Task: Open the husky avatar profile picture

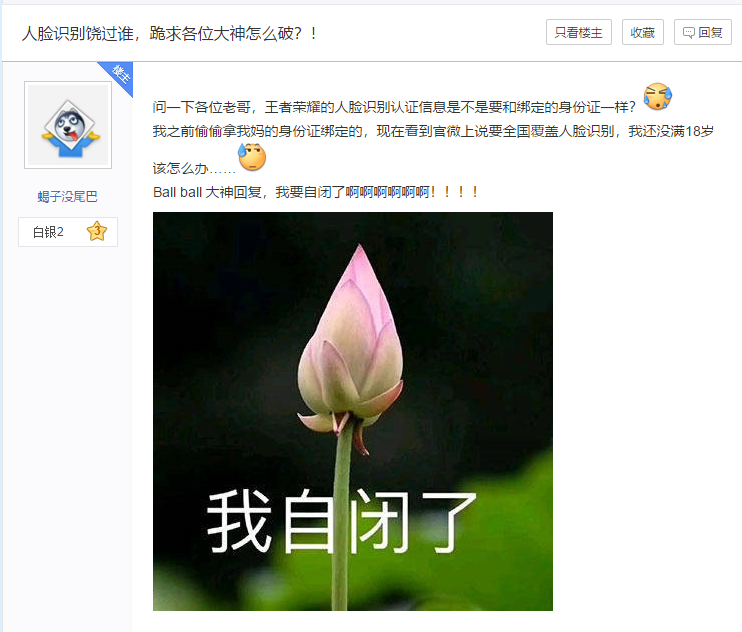Action: click(x=68, y=125)
